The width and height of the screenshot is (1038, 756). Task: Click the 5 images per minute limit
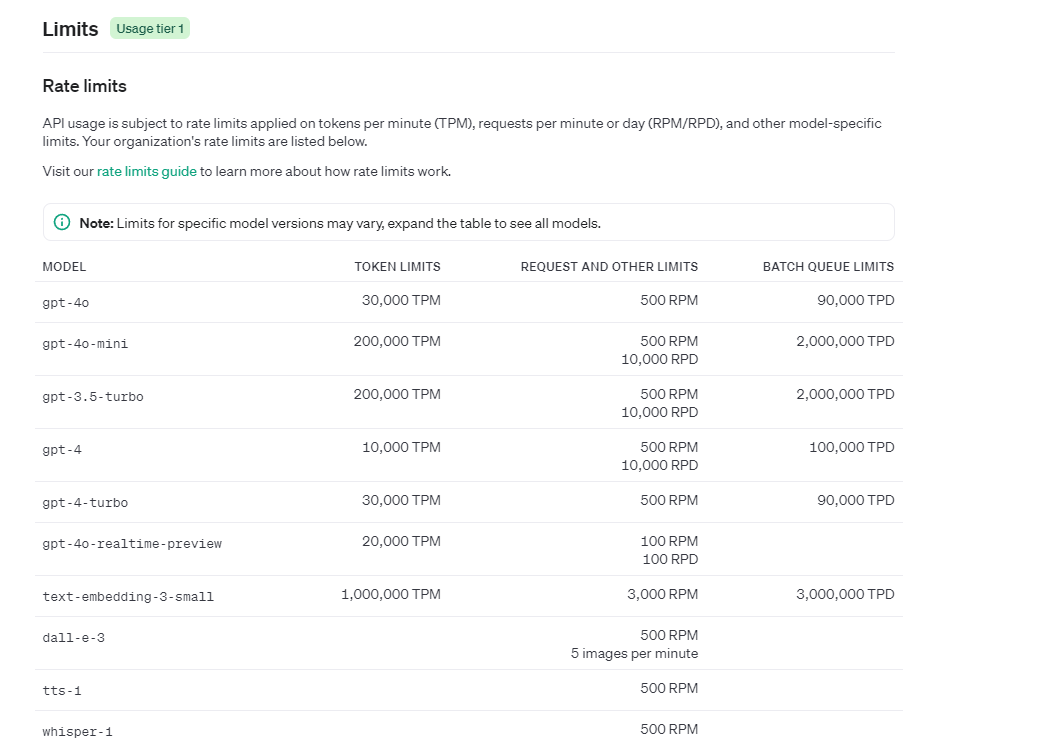(634, 654)
